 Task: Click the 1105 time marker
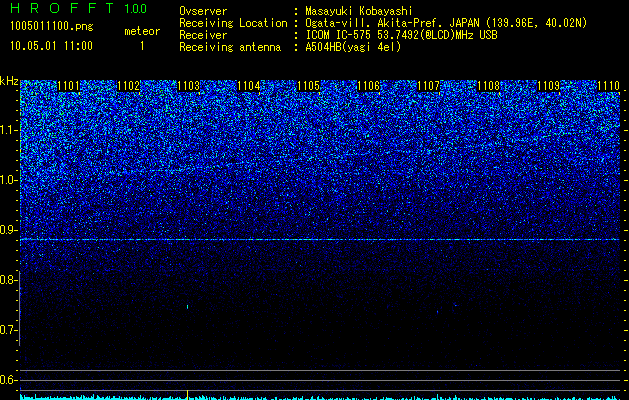308,86
